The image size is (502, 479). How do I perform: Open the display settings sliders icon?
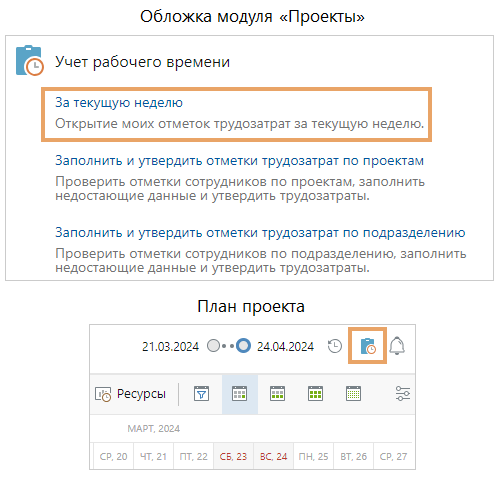coord(403,394)
